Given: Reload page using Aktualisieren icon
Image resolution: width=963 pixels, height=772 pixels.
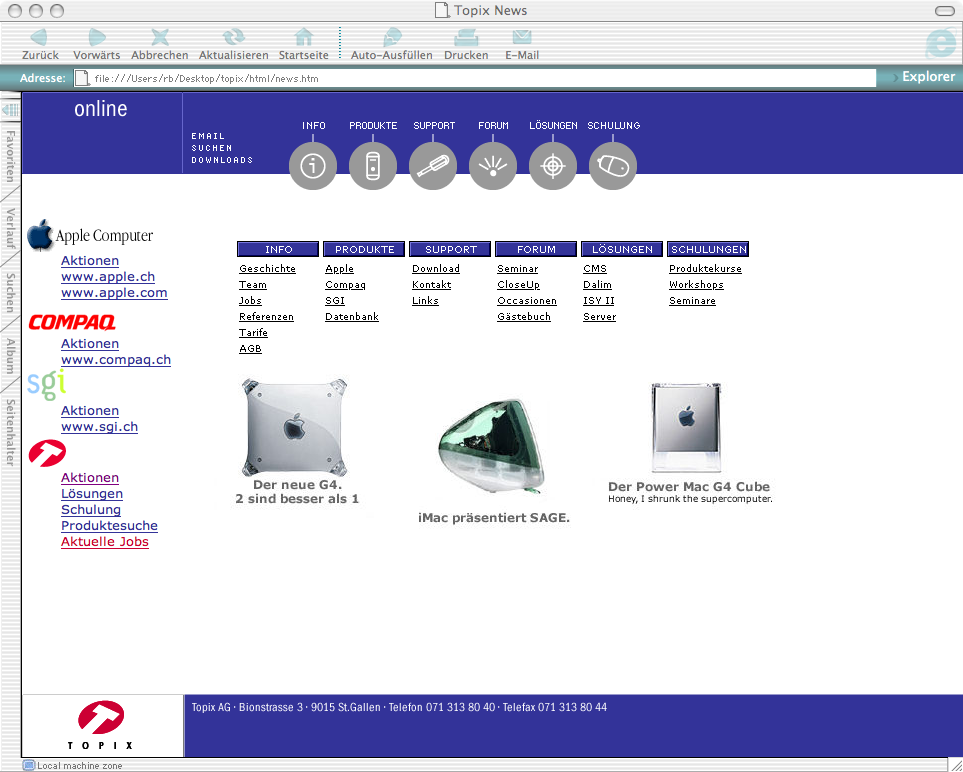Looking at the screenshot, I should (233, 37).
